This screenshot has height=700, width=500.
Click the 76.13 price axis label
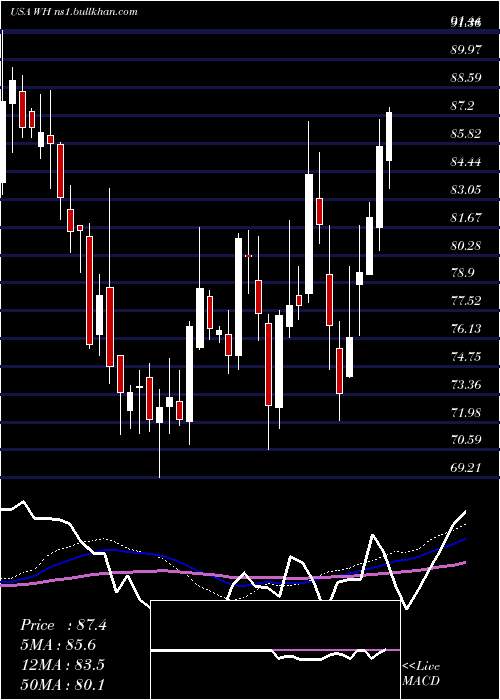click(466, 329)
